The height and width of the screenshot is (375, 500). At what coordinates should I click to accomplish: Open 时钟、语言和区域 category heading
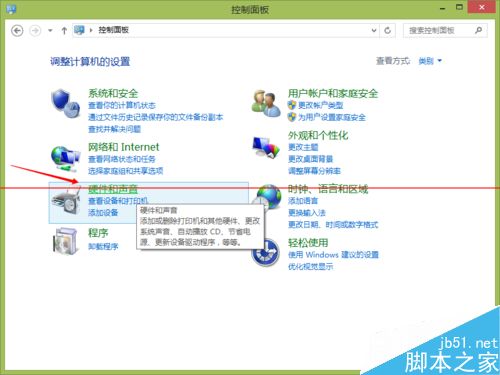click(328, 189)
